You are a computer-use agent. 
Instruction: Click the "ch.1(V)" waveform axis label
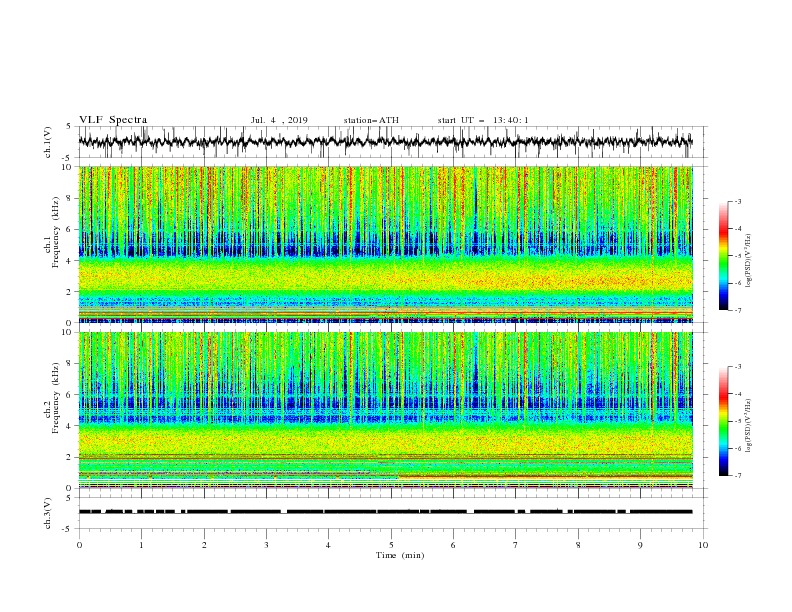(x=48, y=142)
